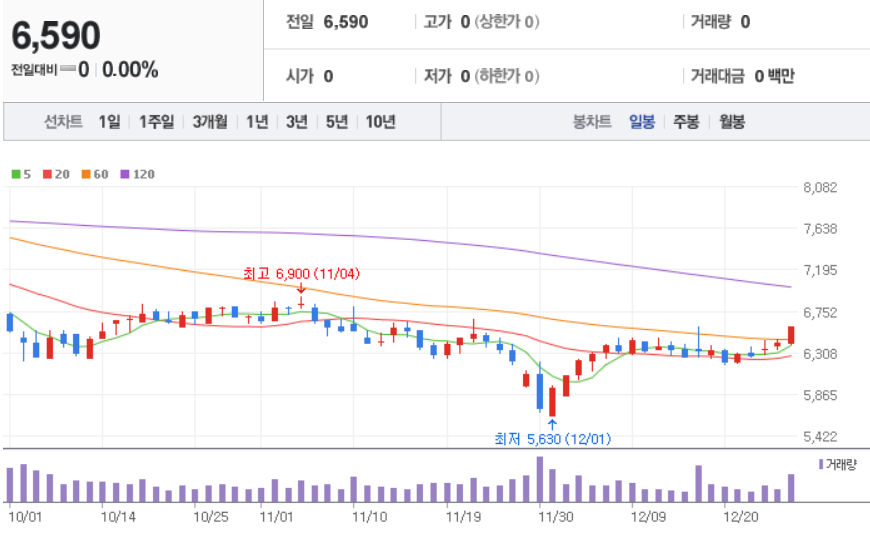The height and width of the screenshot is (547, 870).
Task: Select the 1일 line chart tab
Action: tap(109, 121)
